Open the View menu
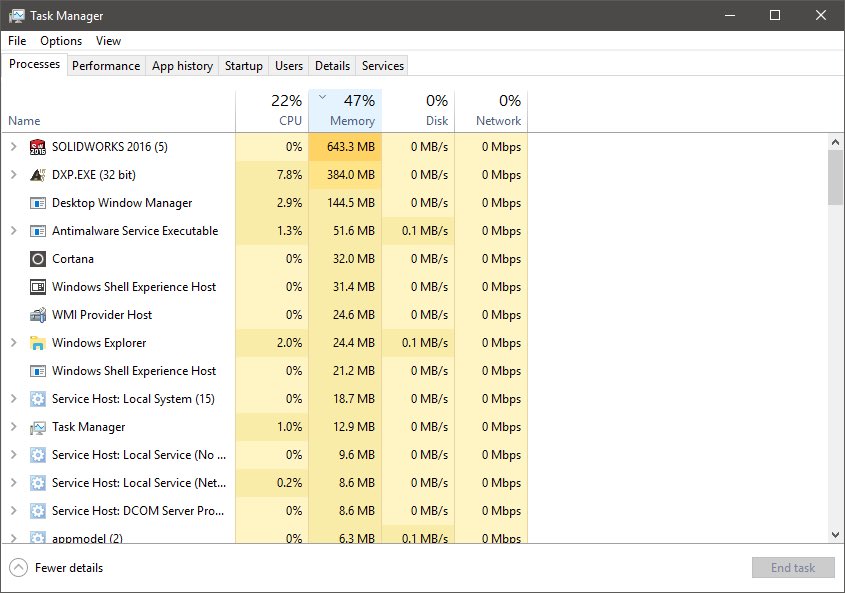The height and width of the screenshot is (593, 845). pyautogui.click(x=108, y=41)
